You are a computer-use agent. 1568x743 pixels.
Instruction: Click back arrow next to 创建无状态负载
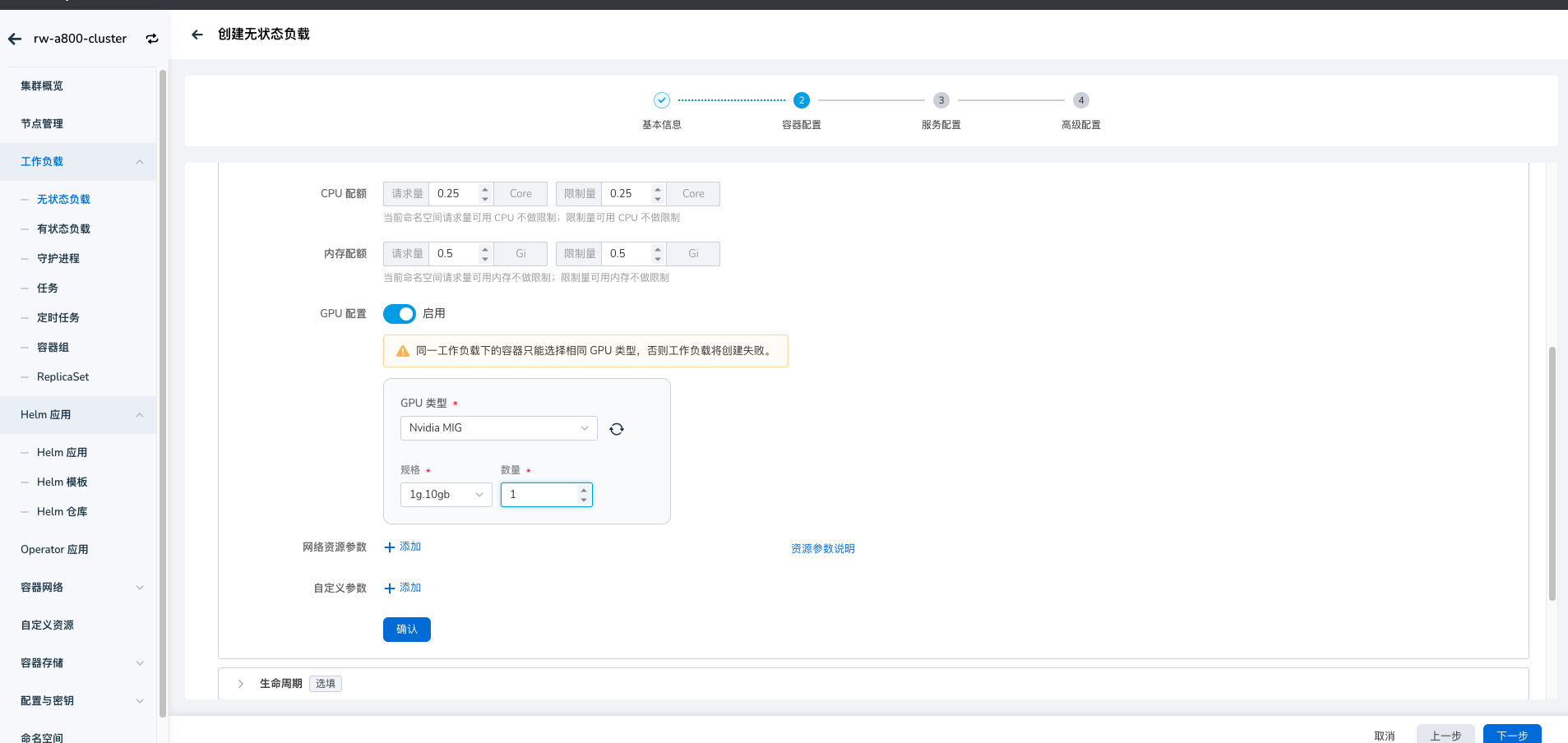coord(197,35)
